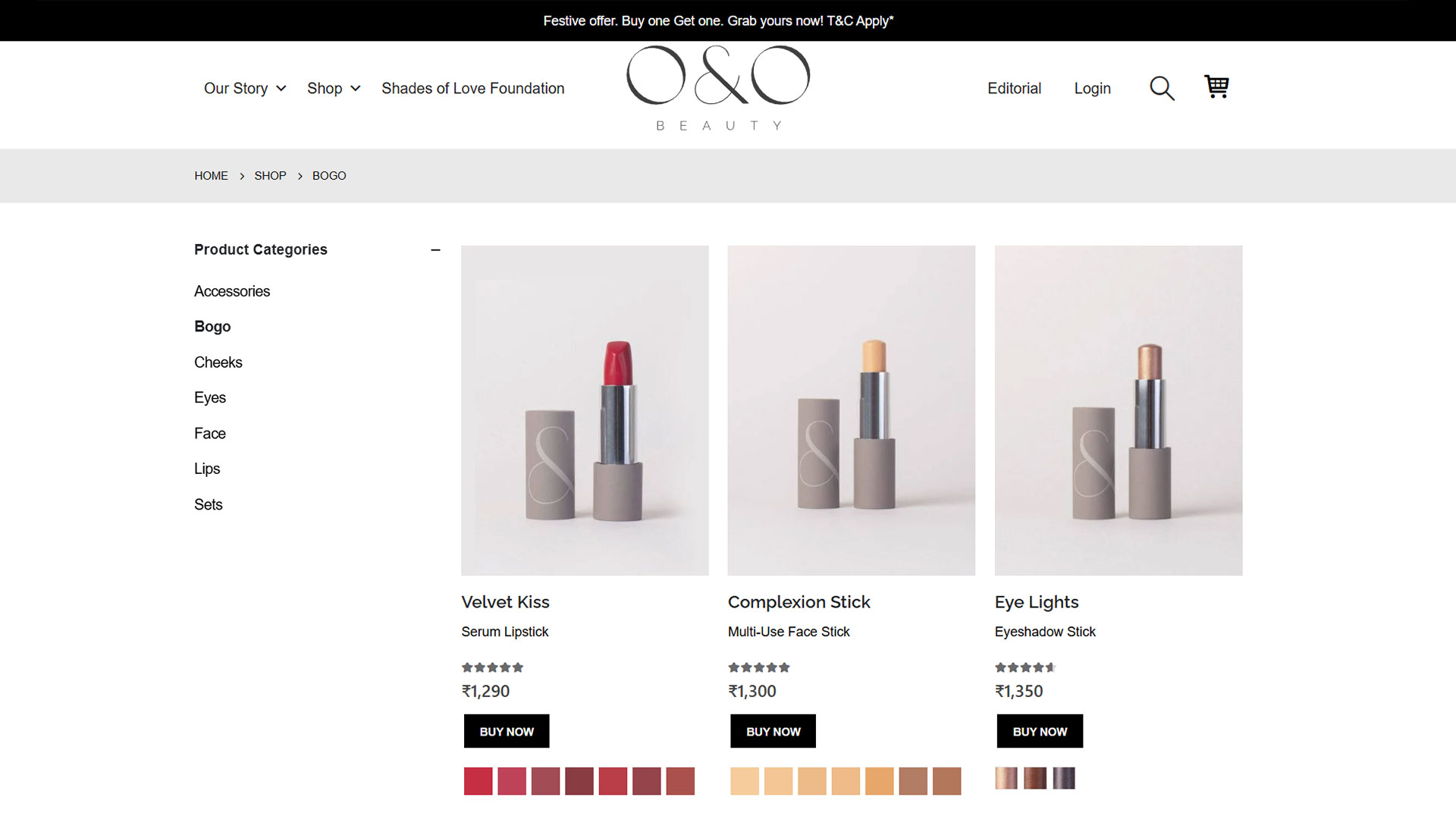Image resolution: width=1456 pixels, height=819 pixels.
Task: Open the Eye Lights product image
Action: point(1119,410)
